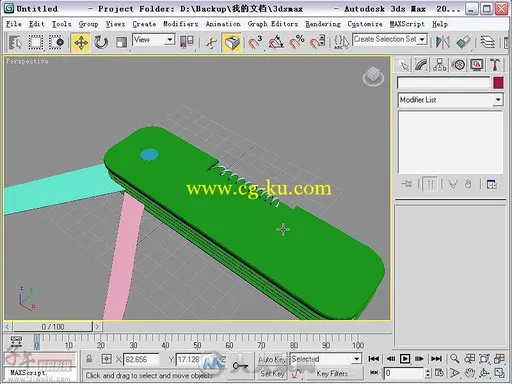Click the Mirror tool icon

pos(442,42)
